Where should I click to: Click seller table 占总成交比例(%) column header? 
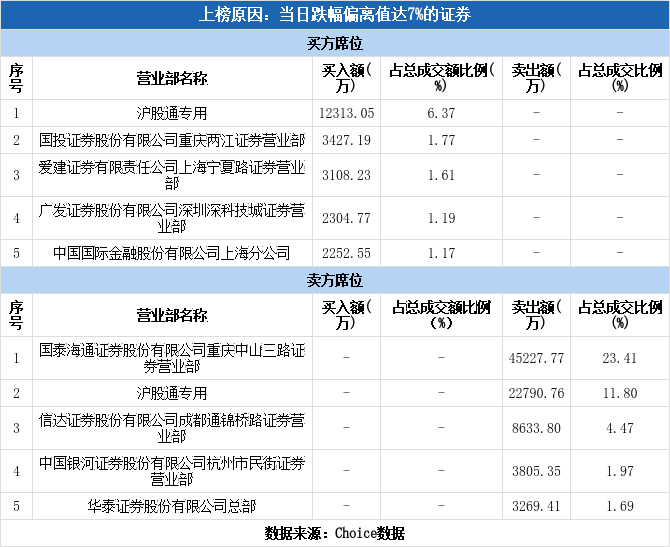(x=620, y=315)
